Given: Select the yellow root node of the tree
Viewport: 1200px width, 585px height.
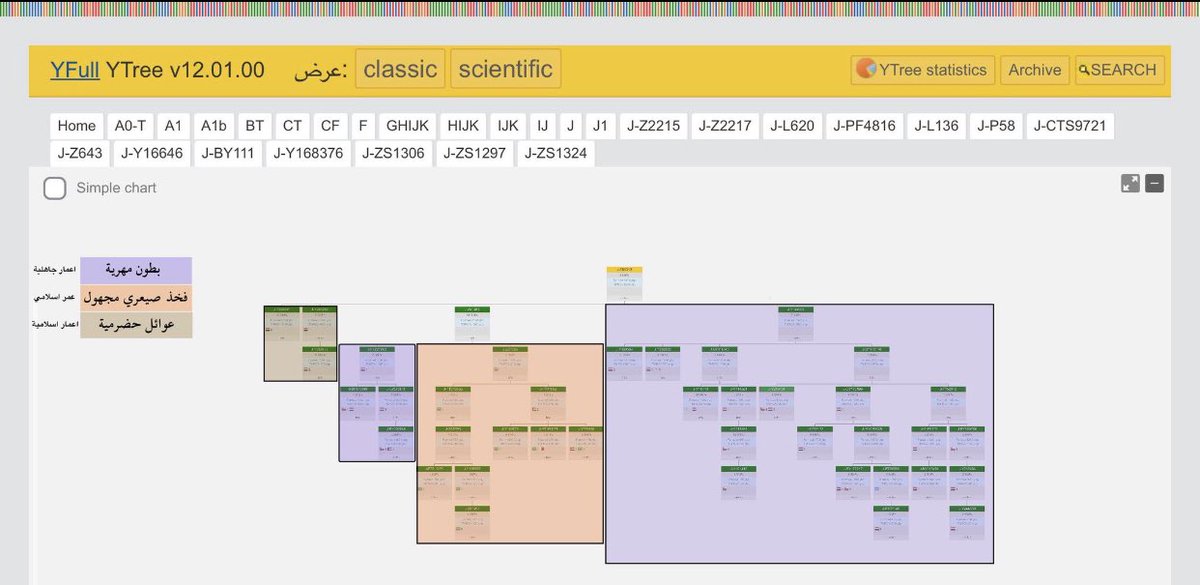Looking at the screenshot, I should [x=624, y=283].
